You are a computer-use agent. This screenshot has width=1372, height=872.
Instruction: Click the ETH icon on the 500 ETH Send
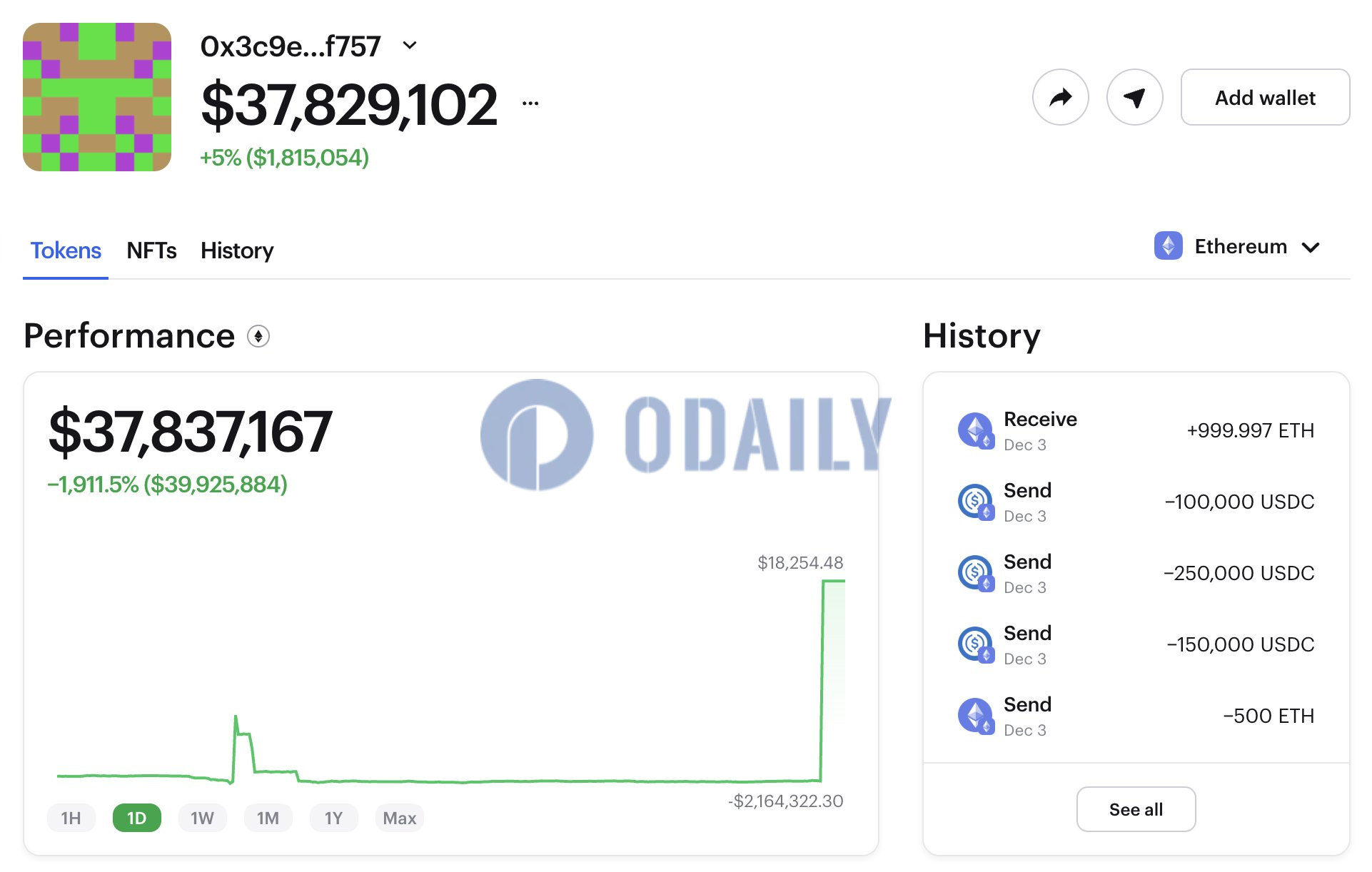point(975,716)
